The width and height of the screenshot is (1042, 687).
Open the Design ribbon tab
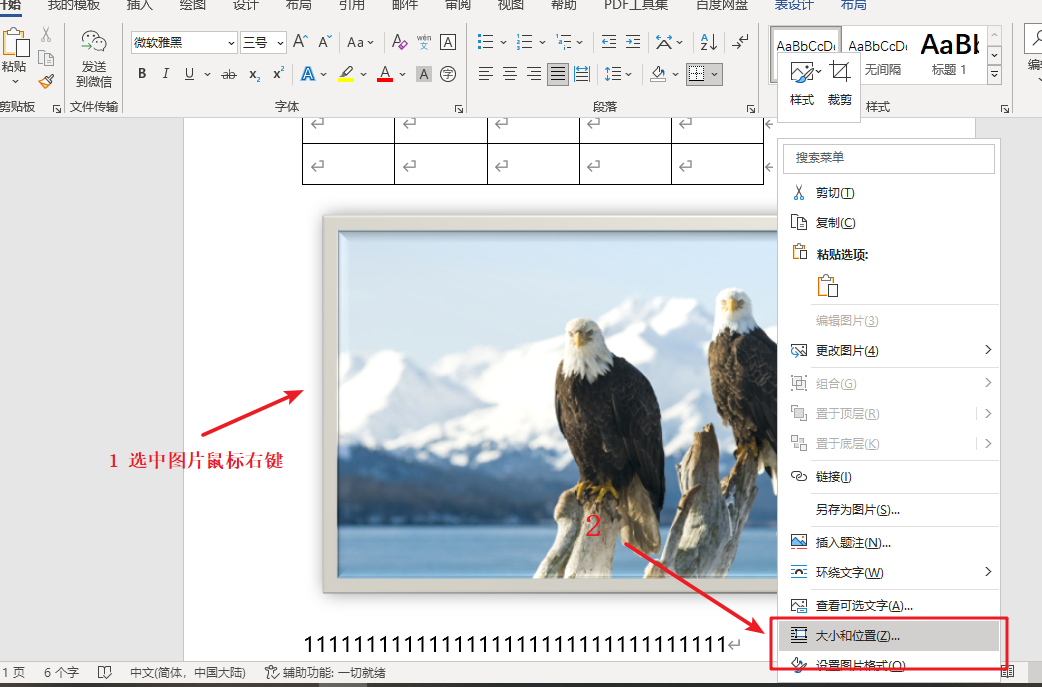(x=246, y=5)
